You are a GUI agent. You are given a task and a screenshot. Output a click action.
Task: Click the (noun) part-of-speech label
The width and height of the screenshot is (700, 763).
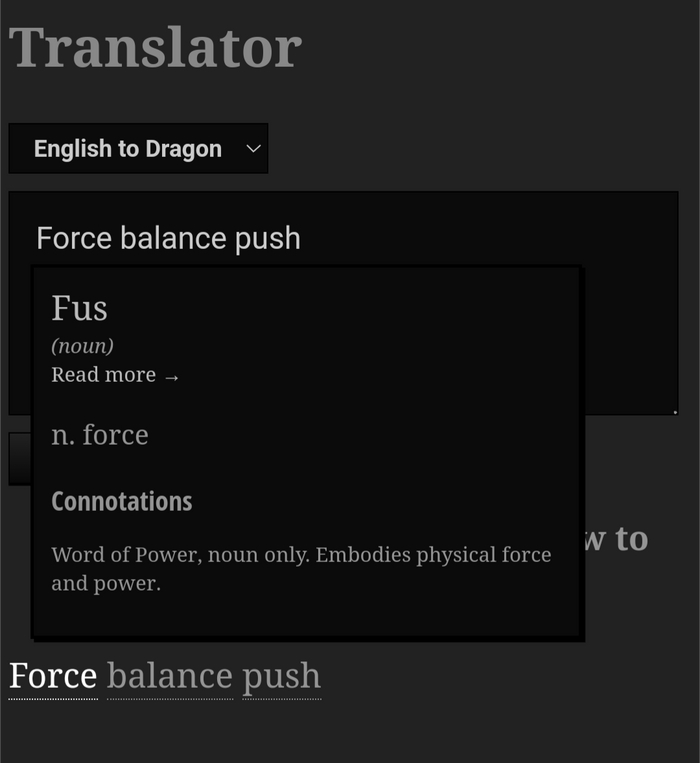pos(82,346)
